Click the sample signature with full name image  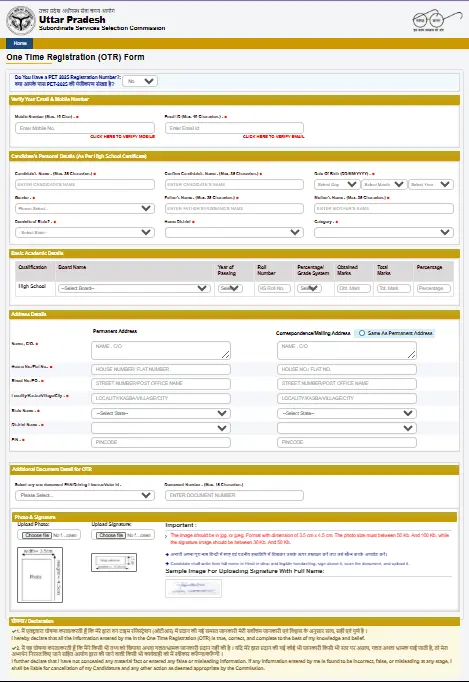pyautogui.click(x=194, y=588)
